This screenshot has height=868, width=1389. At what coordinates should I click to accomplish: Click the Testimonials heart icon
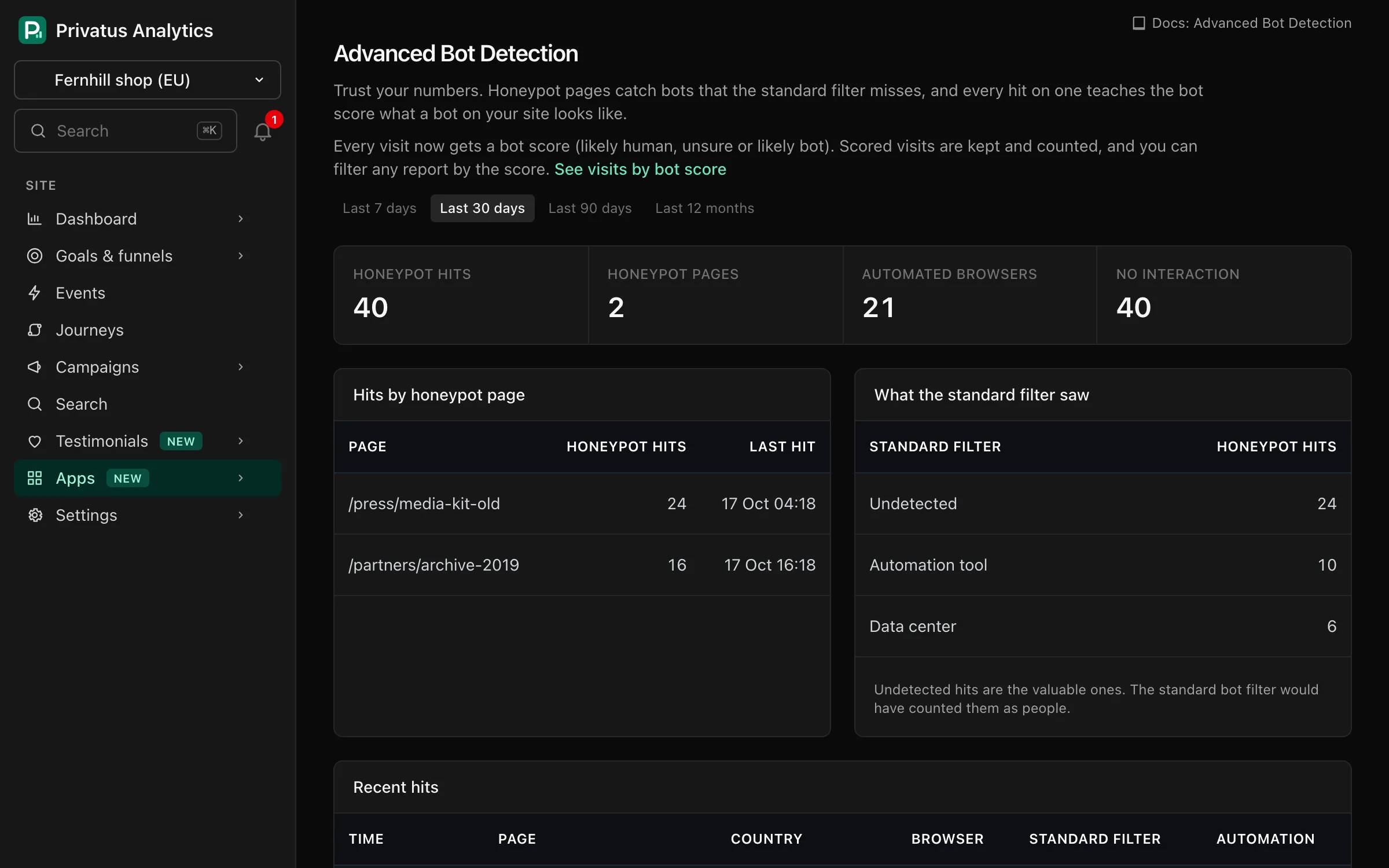click(35, 442)
